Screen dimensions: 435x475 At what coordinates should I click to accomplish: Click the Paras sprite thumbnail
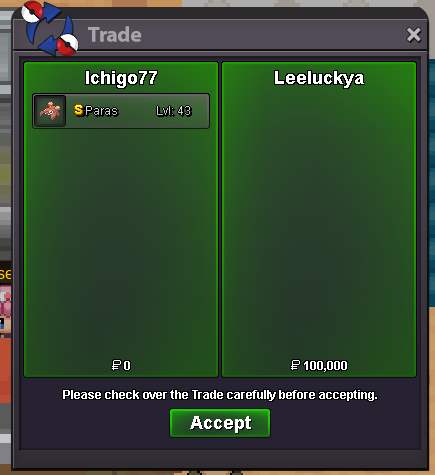coord(50,111)
